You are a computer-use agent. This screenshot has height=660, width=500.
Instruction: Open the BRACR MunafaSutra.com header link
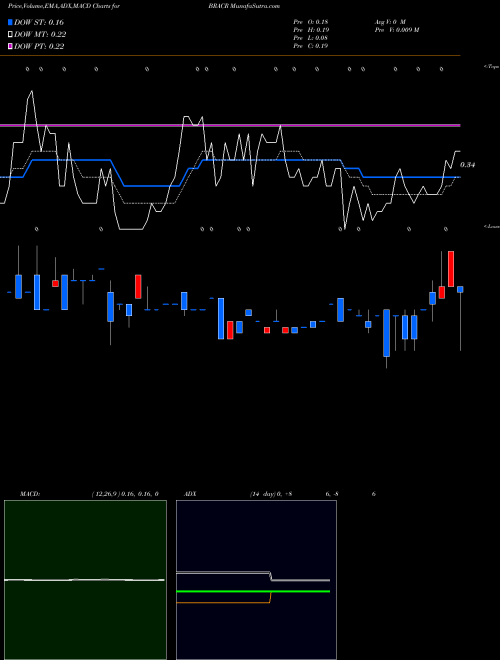(244, 6)
